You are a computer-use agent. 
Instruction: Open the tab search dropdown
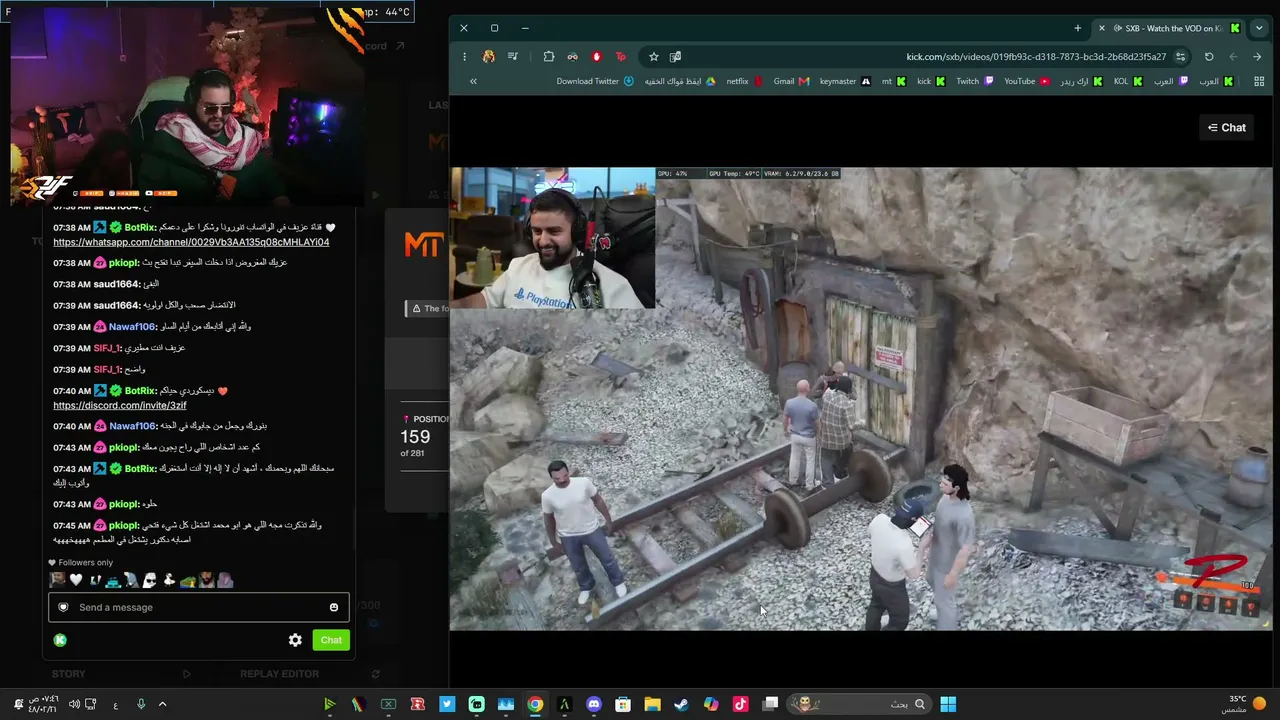[x=1259, y=28]
